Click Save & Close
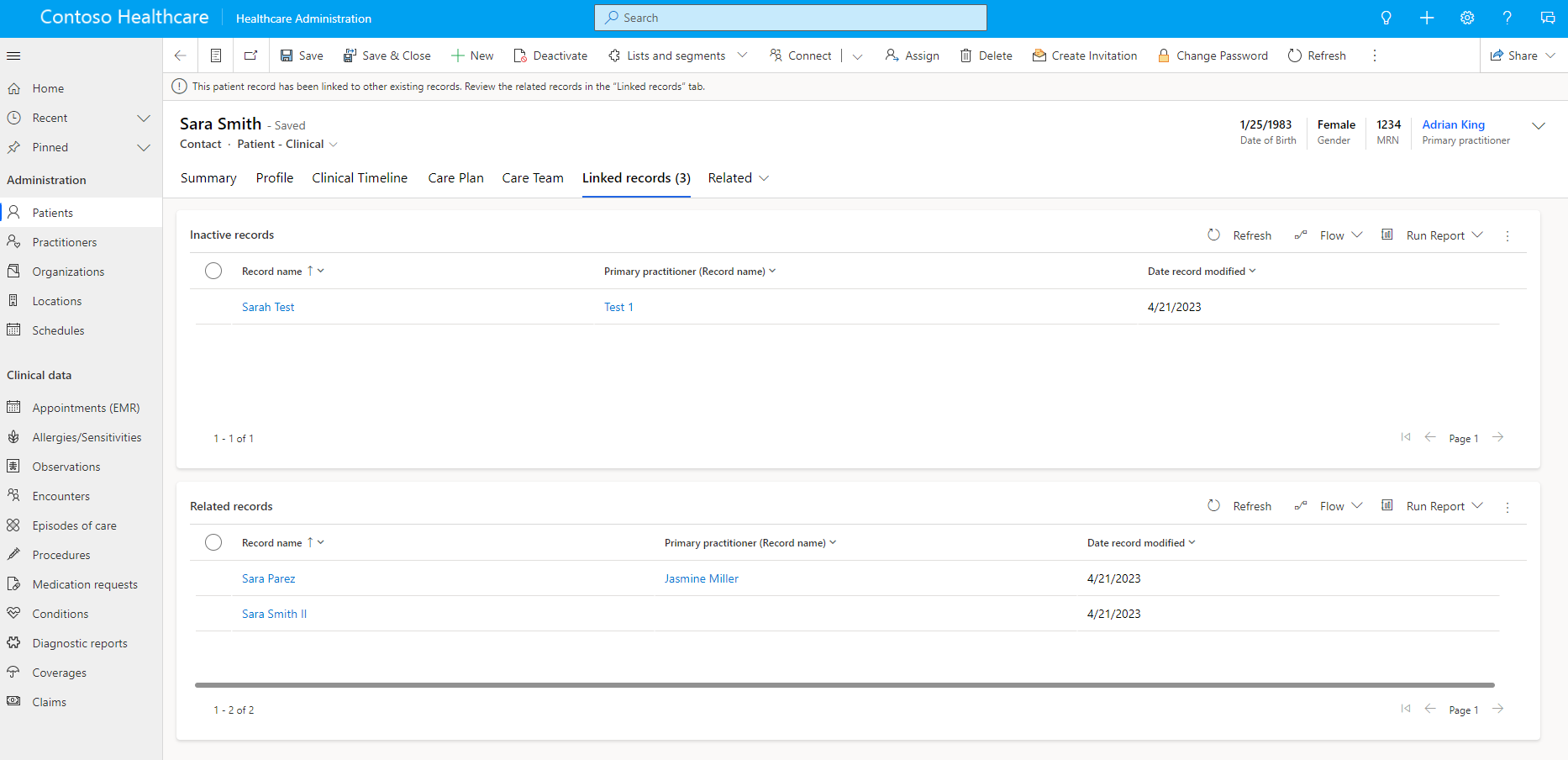Image resolution: width=1568 pixels, height=760 pixels. (387, 55)
